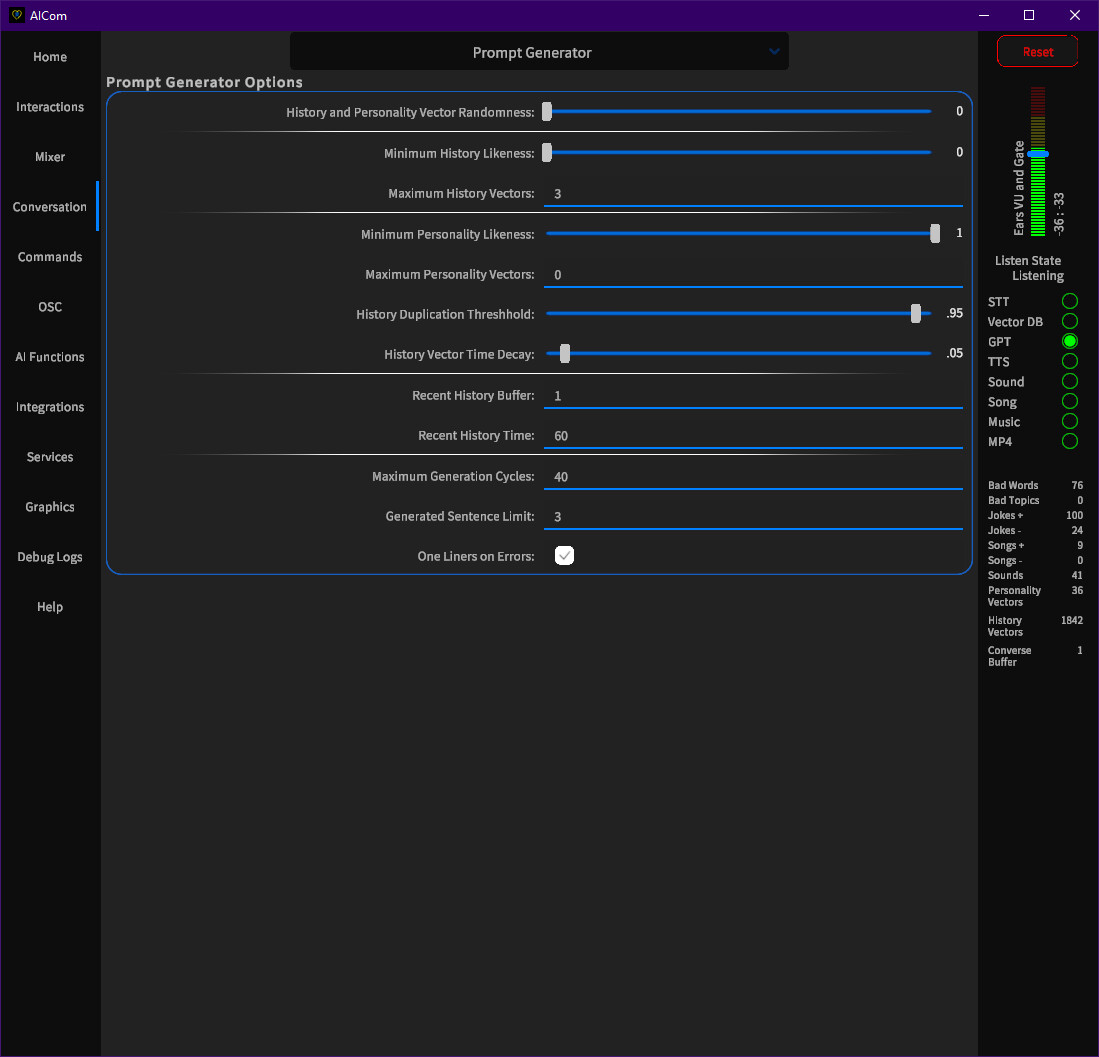Click the STT status indicator light
Screen dimensions: 1099x1057
[x=1070, y=301]
